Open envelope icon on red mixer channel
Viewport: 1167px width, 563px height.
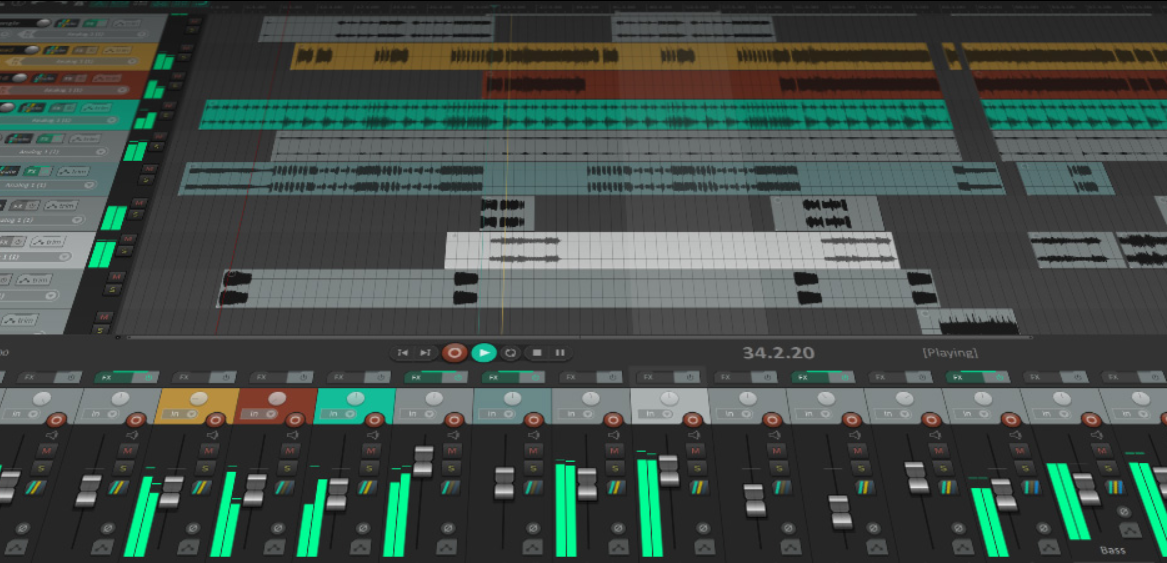(x=275, y=547)
